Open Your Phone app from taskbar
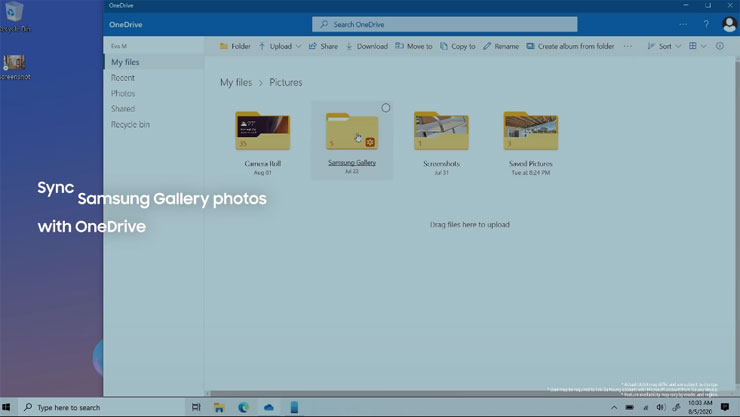740x417 pixels. (x=294, y=407)
